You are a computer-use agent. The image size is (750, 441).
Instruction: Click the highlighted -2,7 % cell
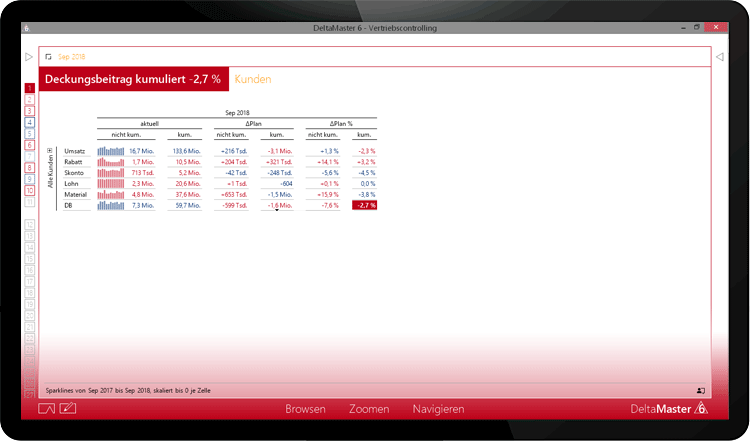click(364, 206)
